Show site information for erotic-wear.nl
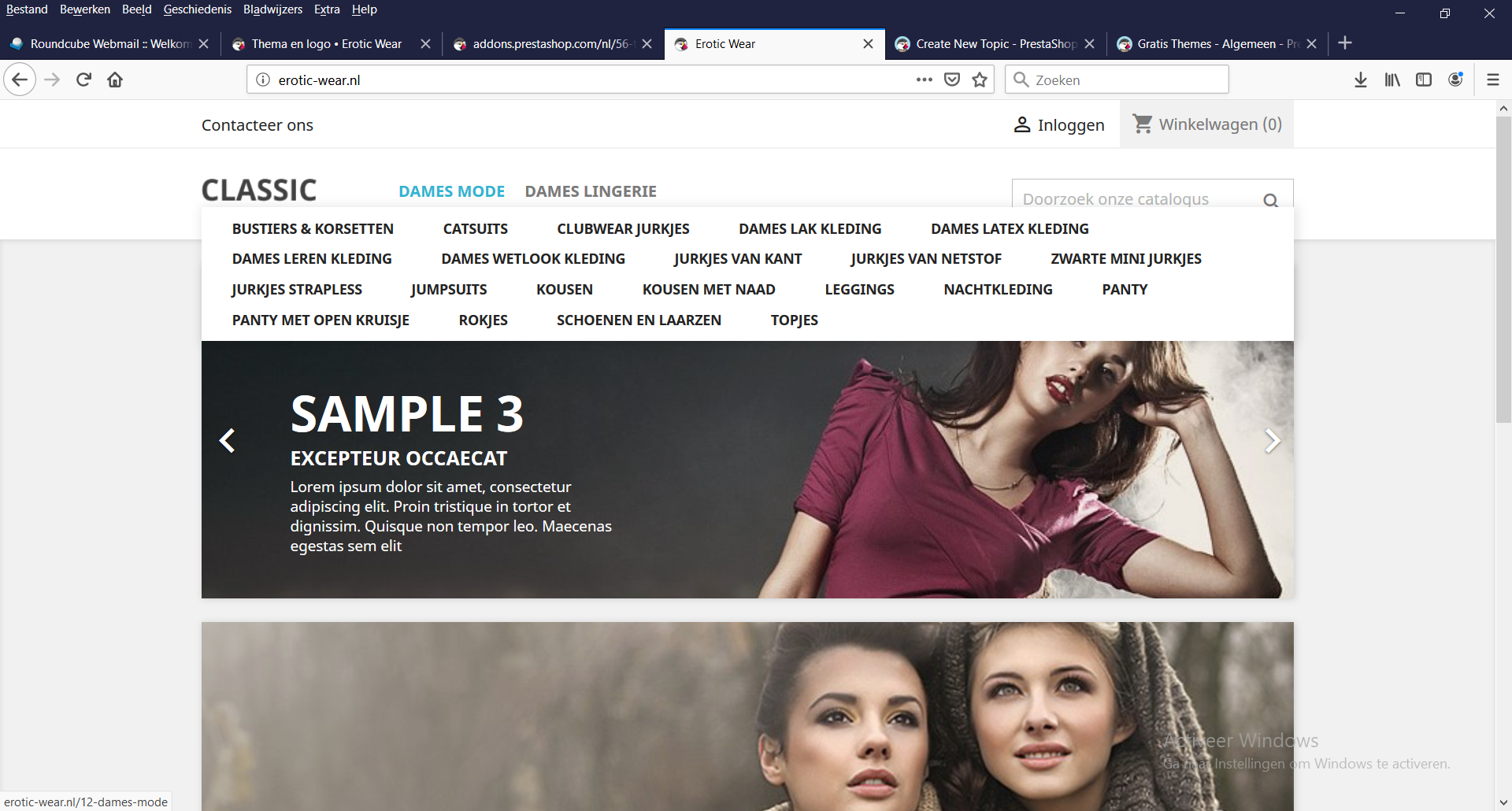 pos(263,80)
